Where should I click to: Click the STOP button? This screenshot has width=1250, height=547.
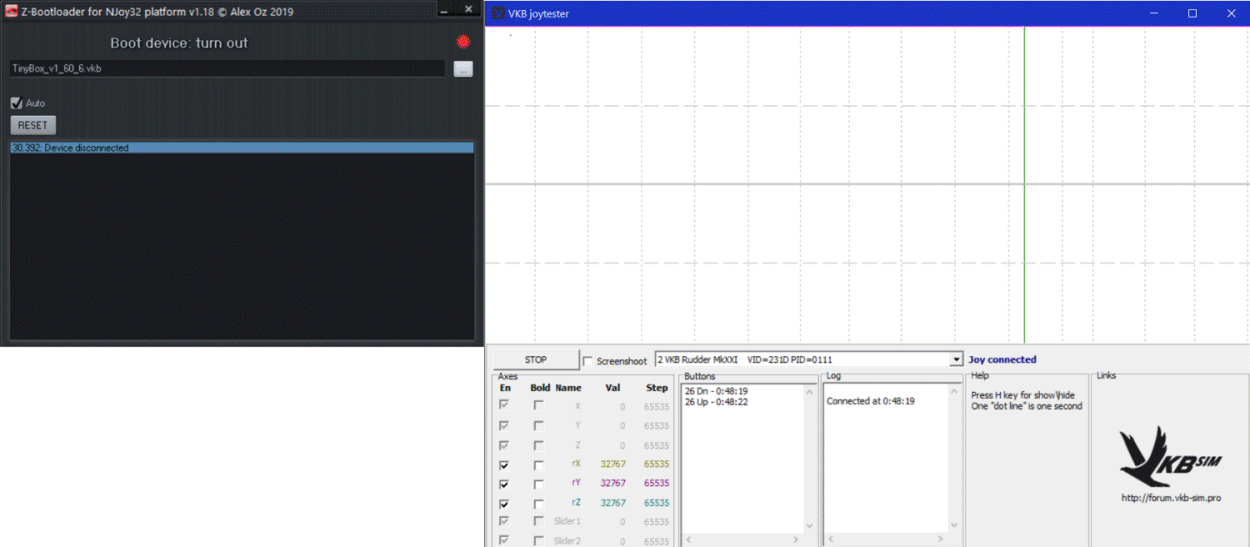(536, 360)
